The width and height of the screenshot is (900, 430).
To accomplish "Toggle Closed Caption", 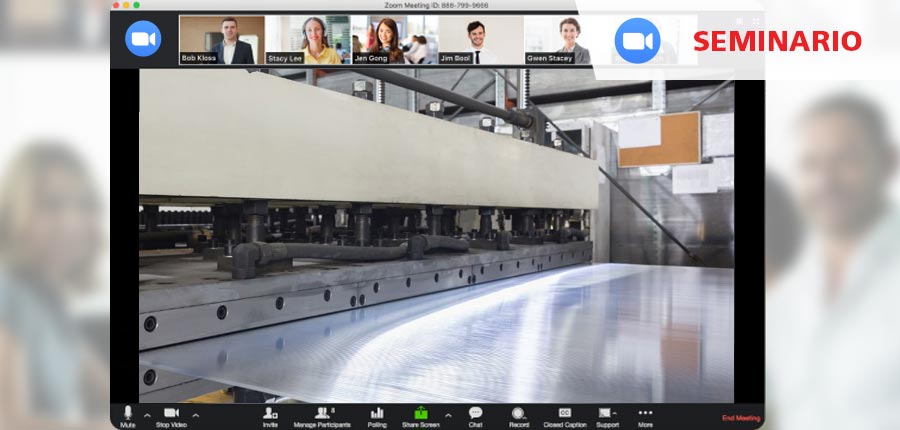I will click(565, 414).
